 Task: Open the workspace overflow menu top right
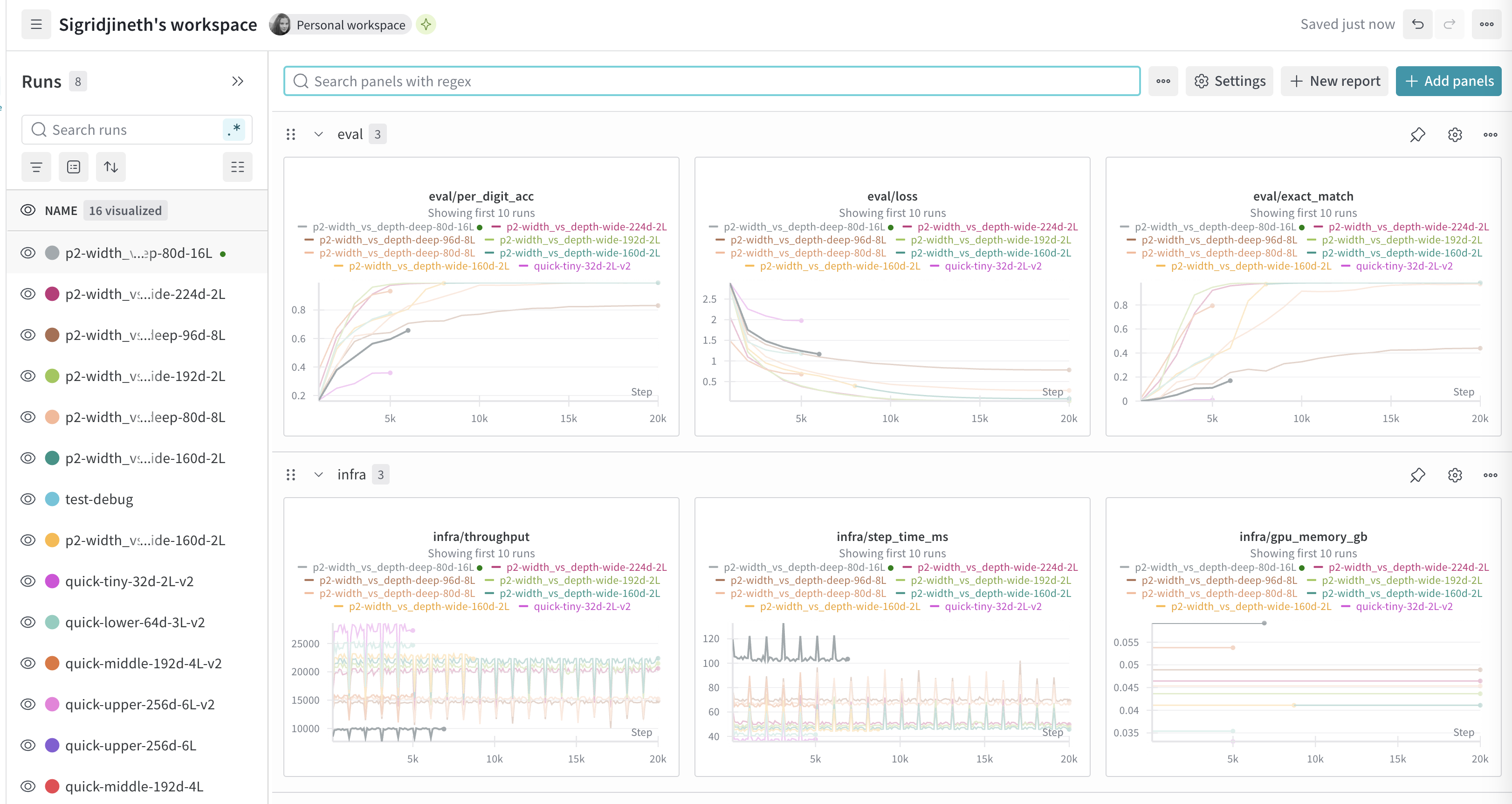1486,24
